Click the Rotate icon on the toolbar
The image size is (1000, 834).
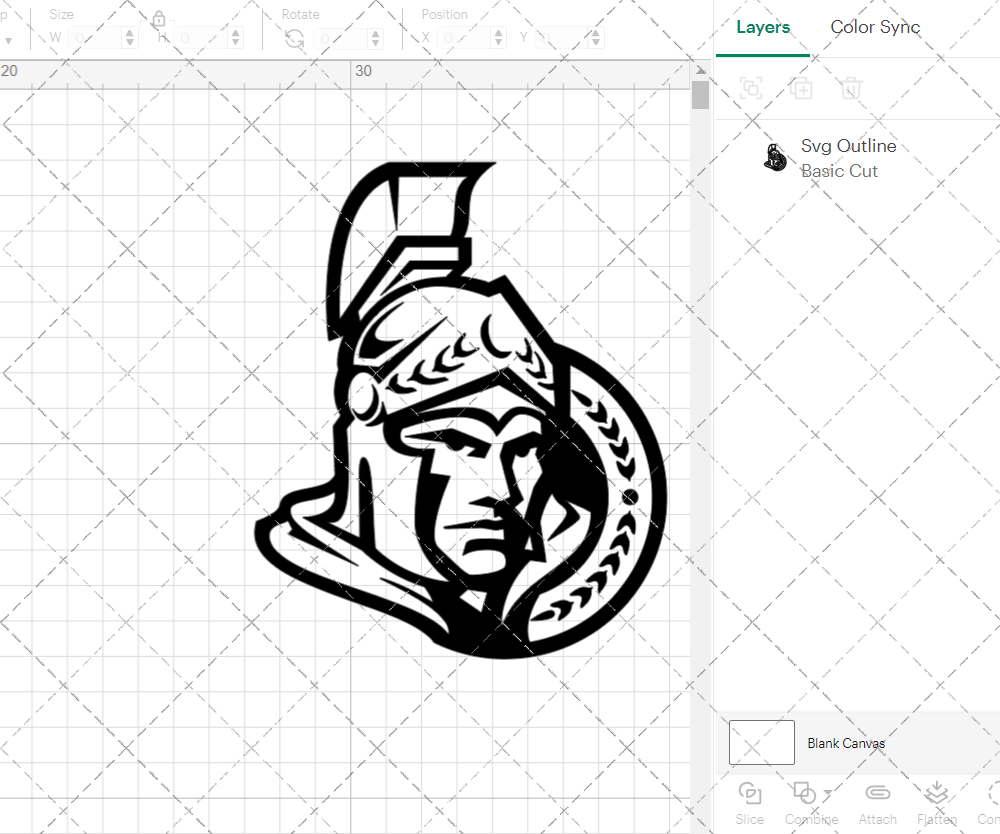(x=293, y=37)
